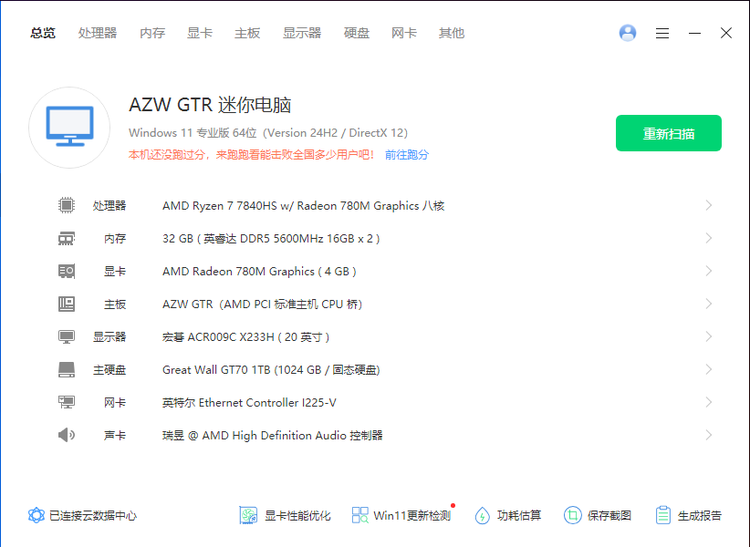Expand the 声卡 audio row chevron
The height and width of the screenshot is (547, 750).
708,435
